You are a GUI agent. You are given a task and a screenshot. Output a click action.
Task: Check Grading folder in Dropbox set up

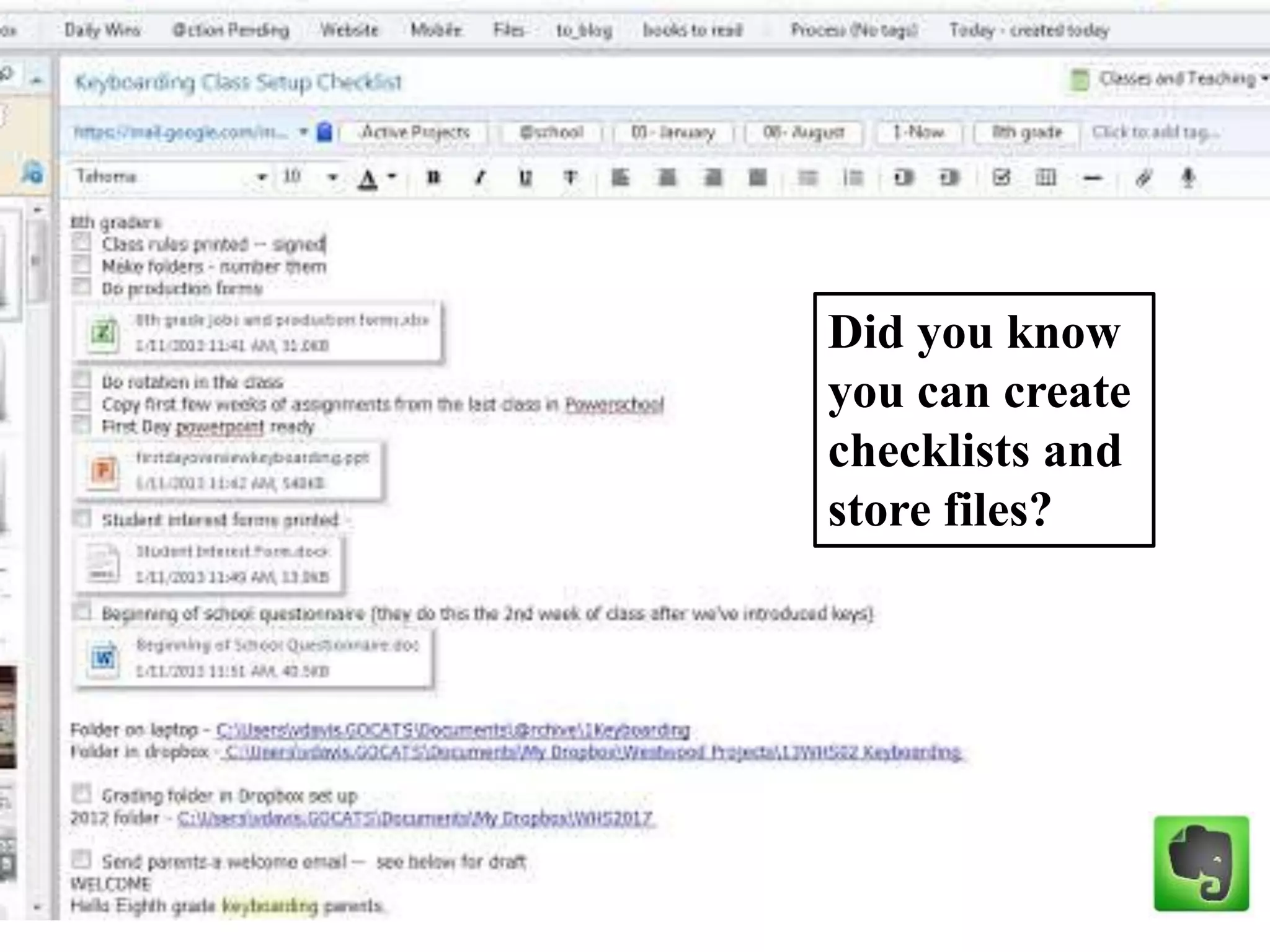tap(81, 793)
